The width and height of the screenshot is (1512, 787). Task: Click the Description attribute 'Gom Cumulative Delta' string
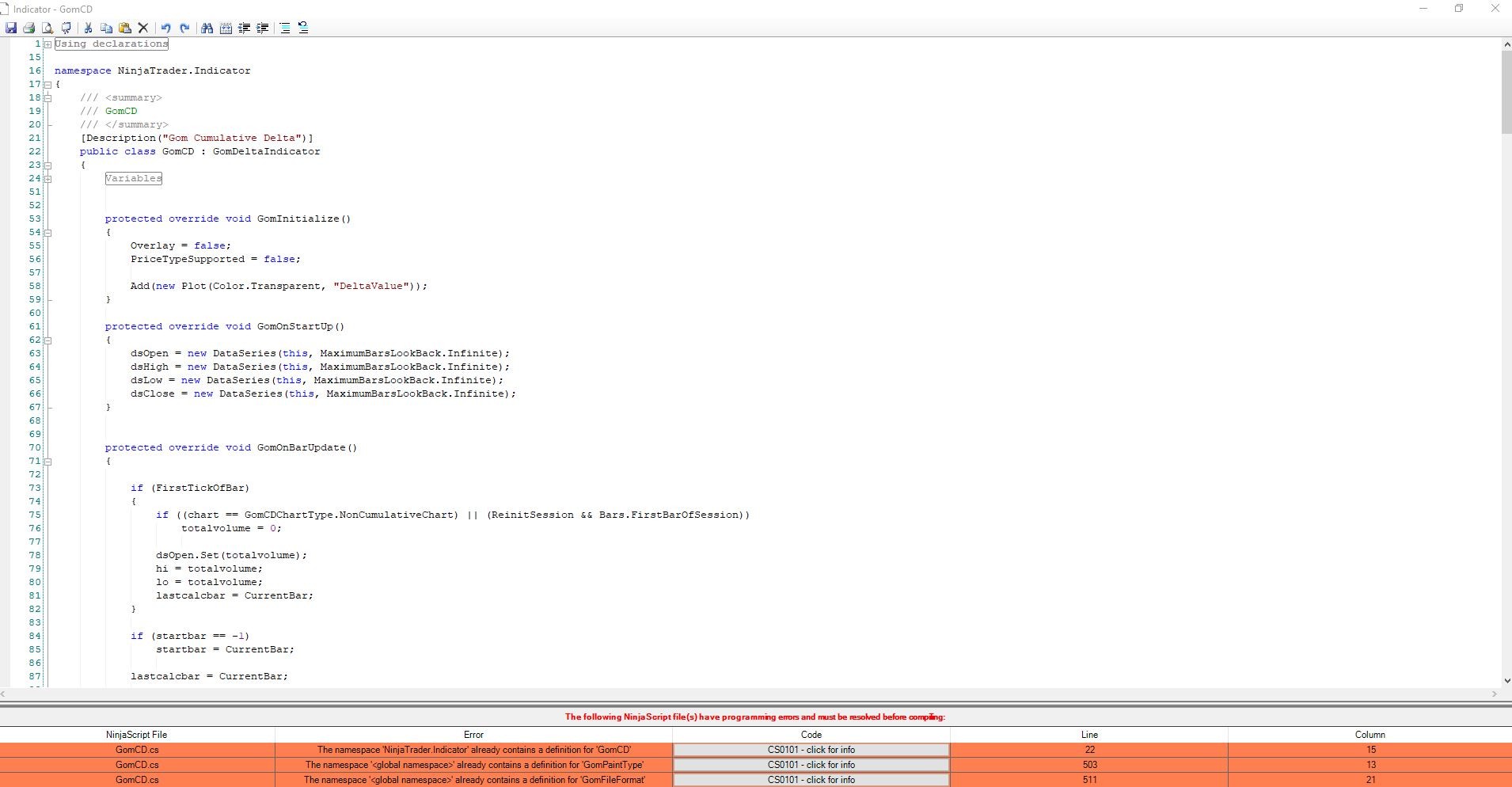(x=232, y=139)
